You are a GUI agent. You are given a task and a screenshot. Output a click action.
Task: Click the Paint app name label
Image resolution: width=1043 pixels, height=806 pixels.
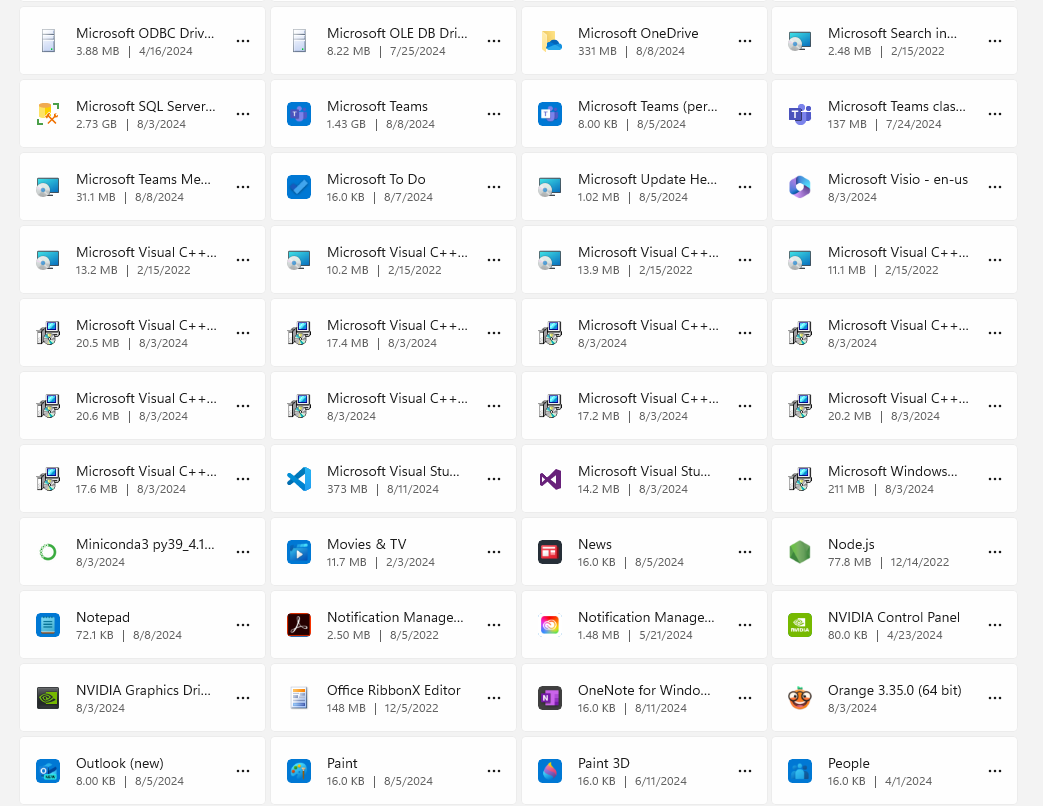click(342, 763)
